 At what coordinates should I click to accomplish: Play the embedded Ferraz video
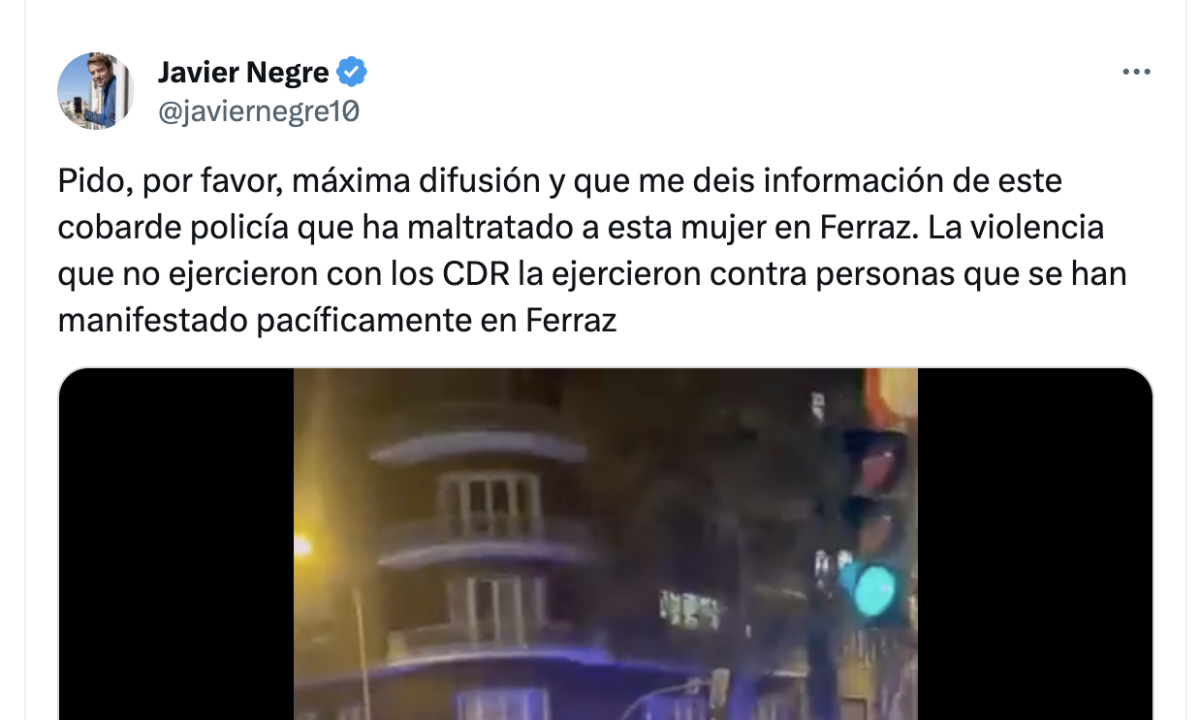[x=605, y=544]
